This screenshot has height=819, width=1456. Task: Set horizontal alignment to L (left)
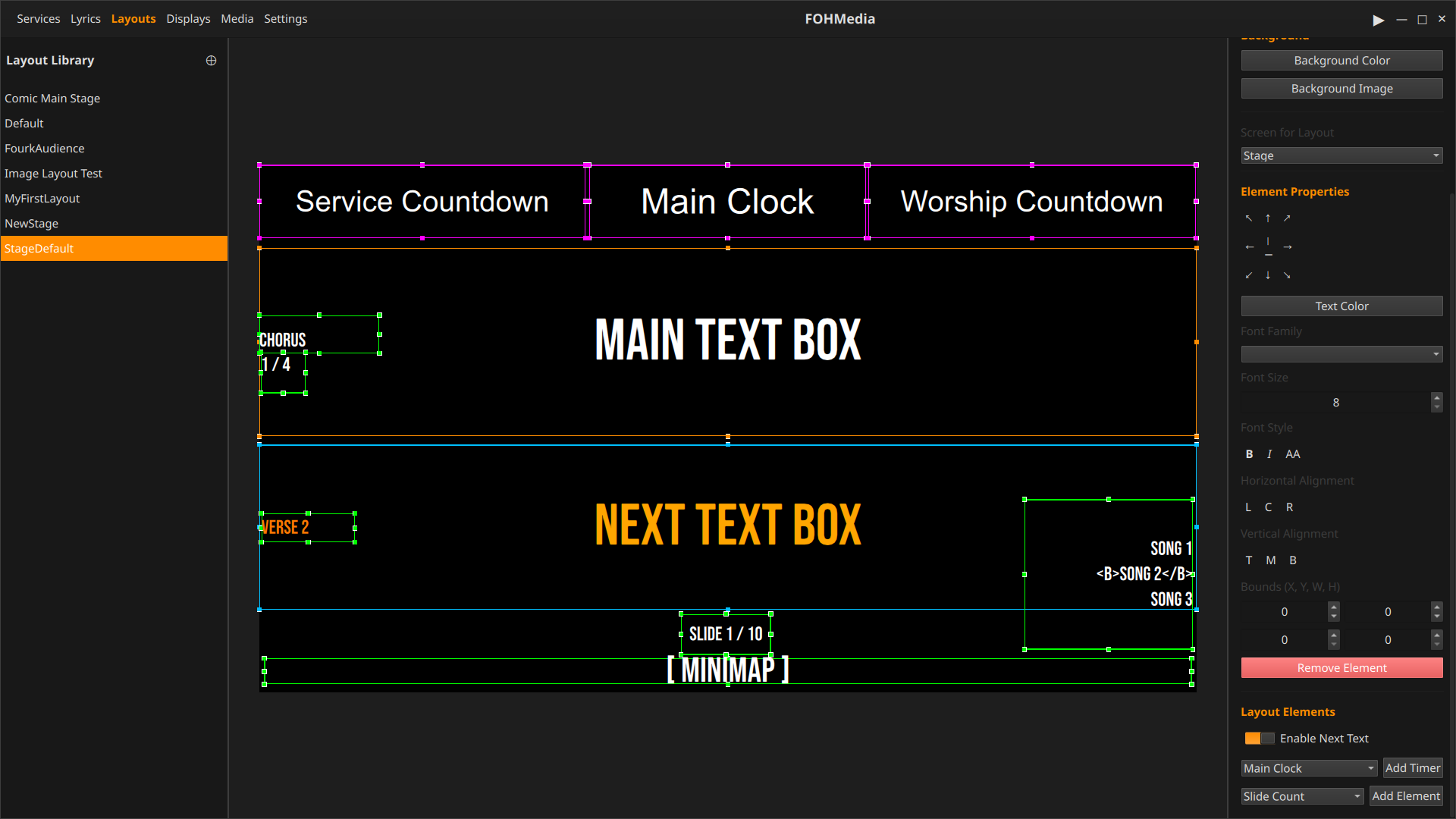[1248, 507]
